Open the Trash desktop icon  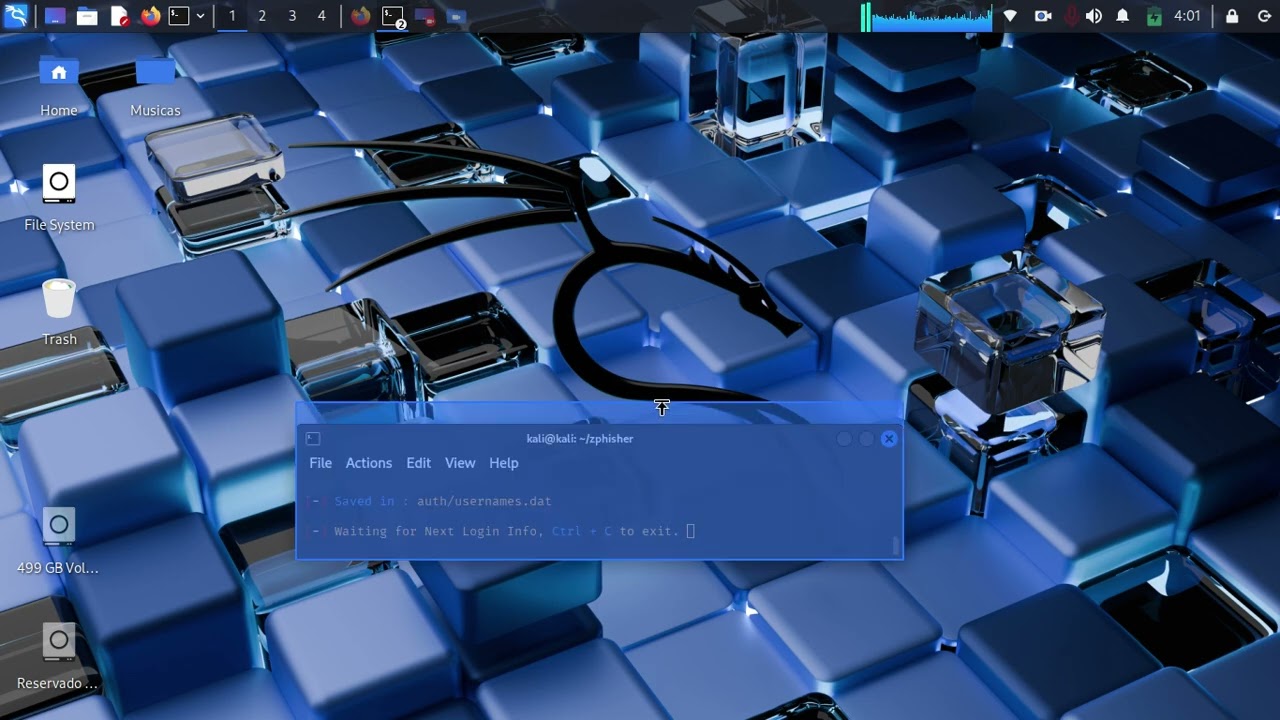coord(59,313)
